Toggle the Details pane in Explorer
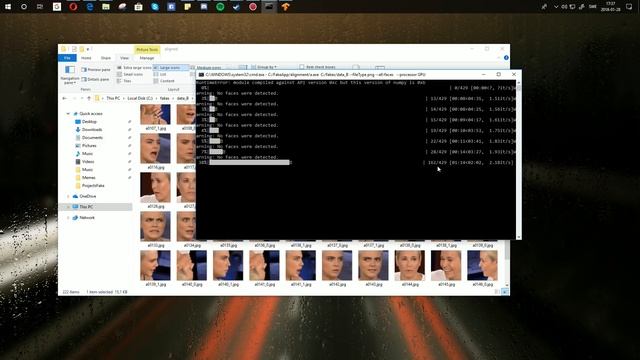Image resolution: width=640 pixels, height=360 pixels. pos(96,79)
